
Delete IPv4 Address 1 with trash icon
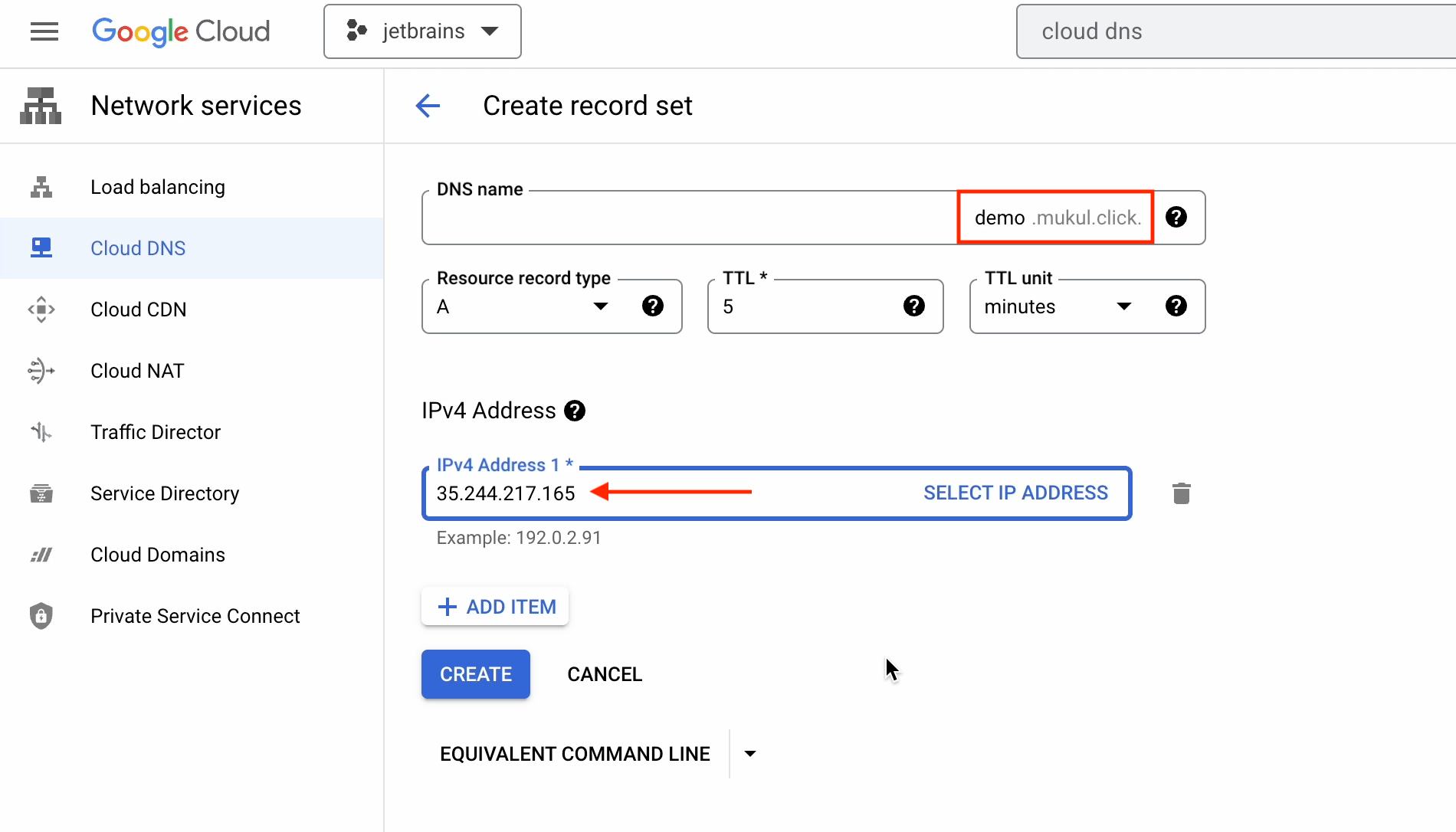(1181, 493)
